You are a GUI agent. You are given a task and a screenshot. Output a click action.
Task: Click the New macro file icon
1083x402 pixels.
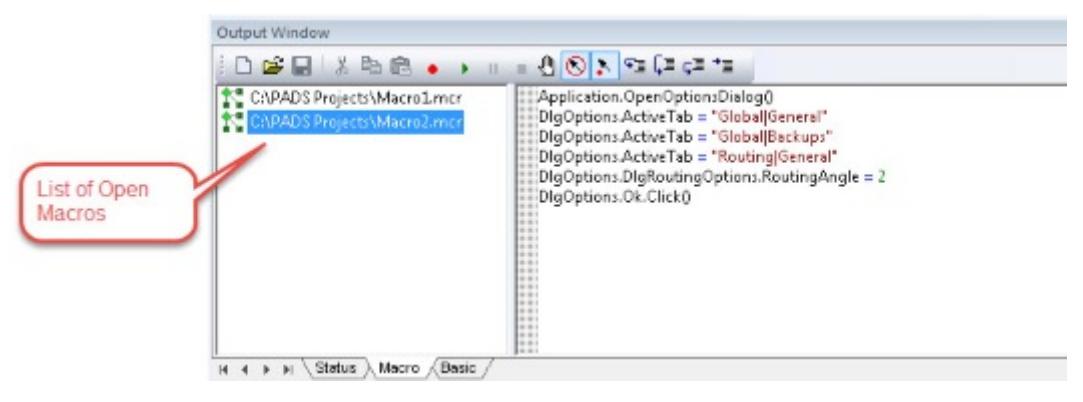pyautogui.click(x=243, y=68)
